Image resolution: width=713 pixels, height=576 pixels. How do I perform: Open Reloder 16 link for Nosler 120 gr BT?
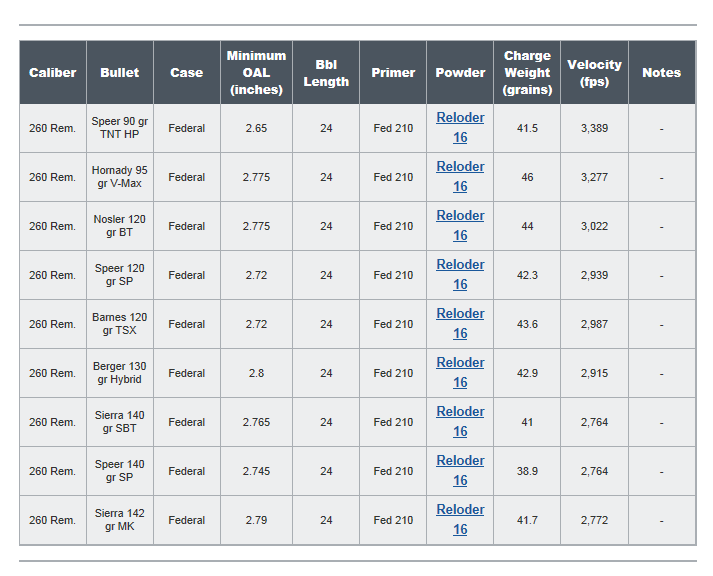(x=460, y=225)
